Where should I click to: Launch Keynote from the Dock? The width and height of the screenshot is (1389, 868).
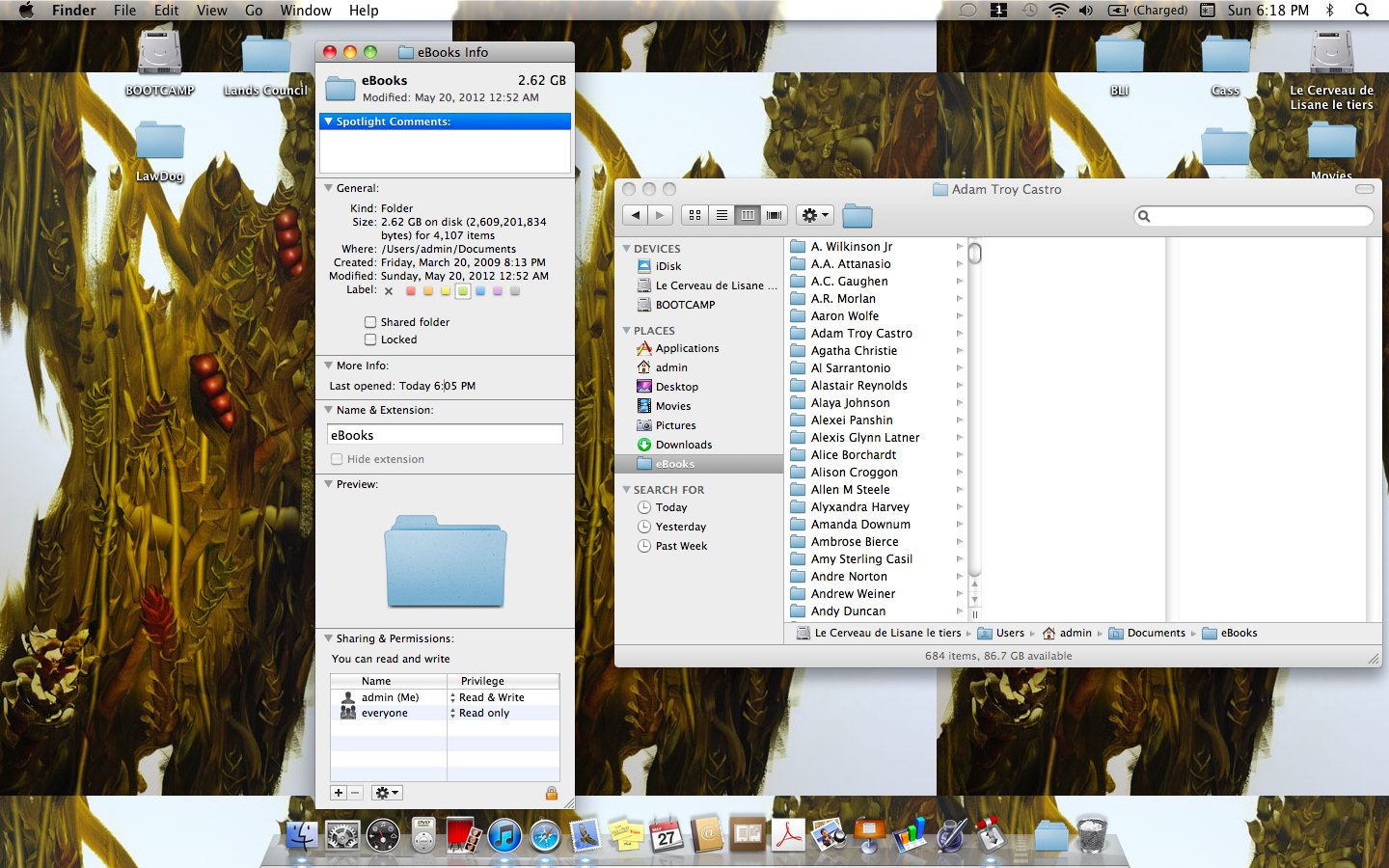point(869,835)
